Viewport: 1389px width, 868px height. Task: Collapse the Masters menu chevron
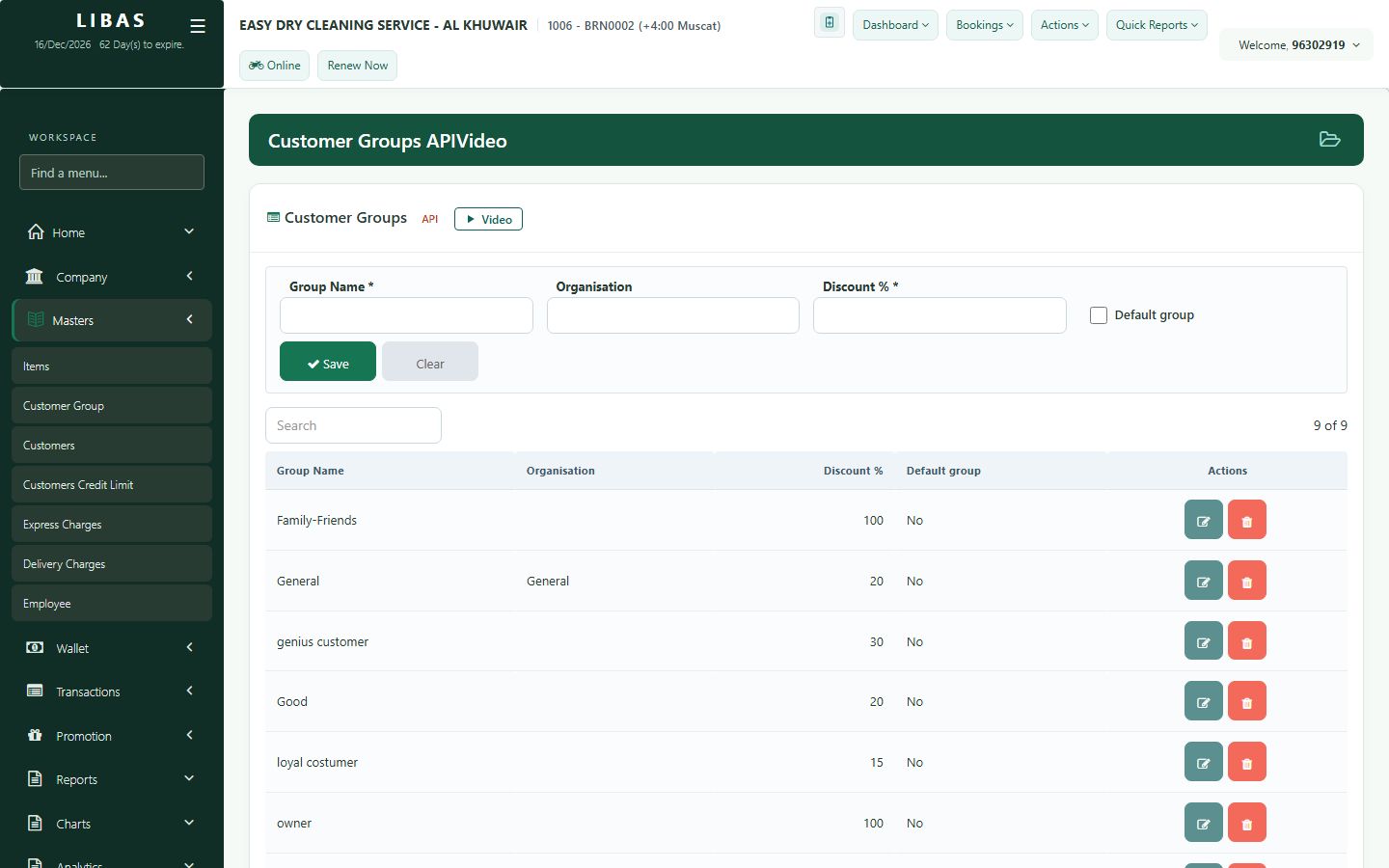[x=189, y=319]
